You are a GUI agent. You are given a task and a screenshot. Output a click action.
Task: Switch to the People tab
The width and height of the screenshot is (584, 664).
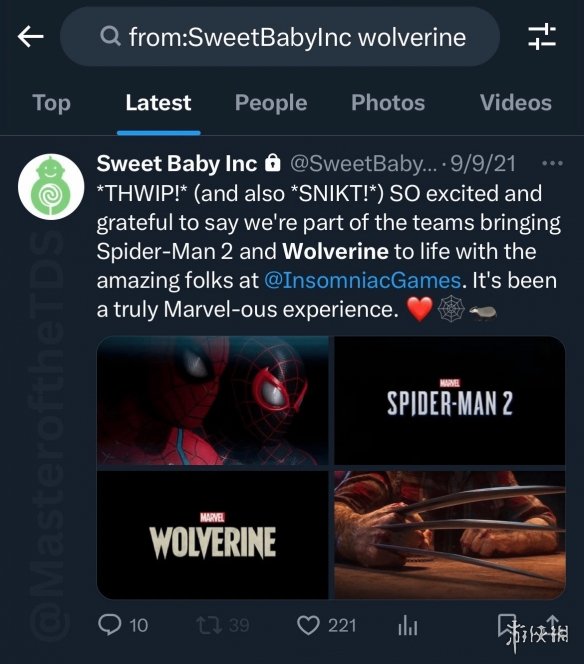click(271, 103)
